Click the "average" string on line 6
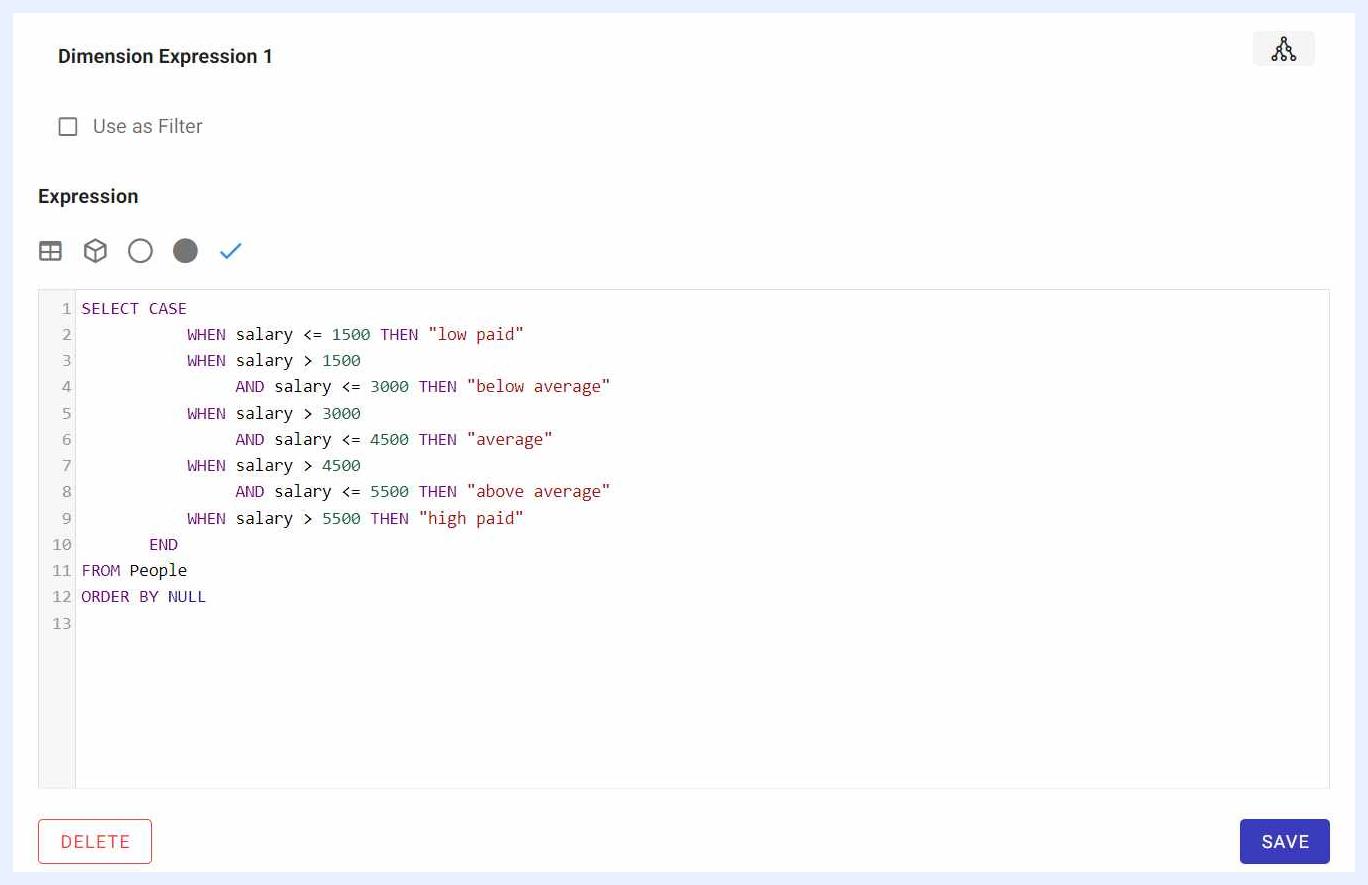1368x885 pixels. point(509,439)
